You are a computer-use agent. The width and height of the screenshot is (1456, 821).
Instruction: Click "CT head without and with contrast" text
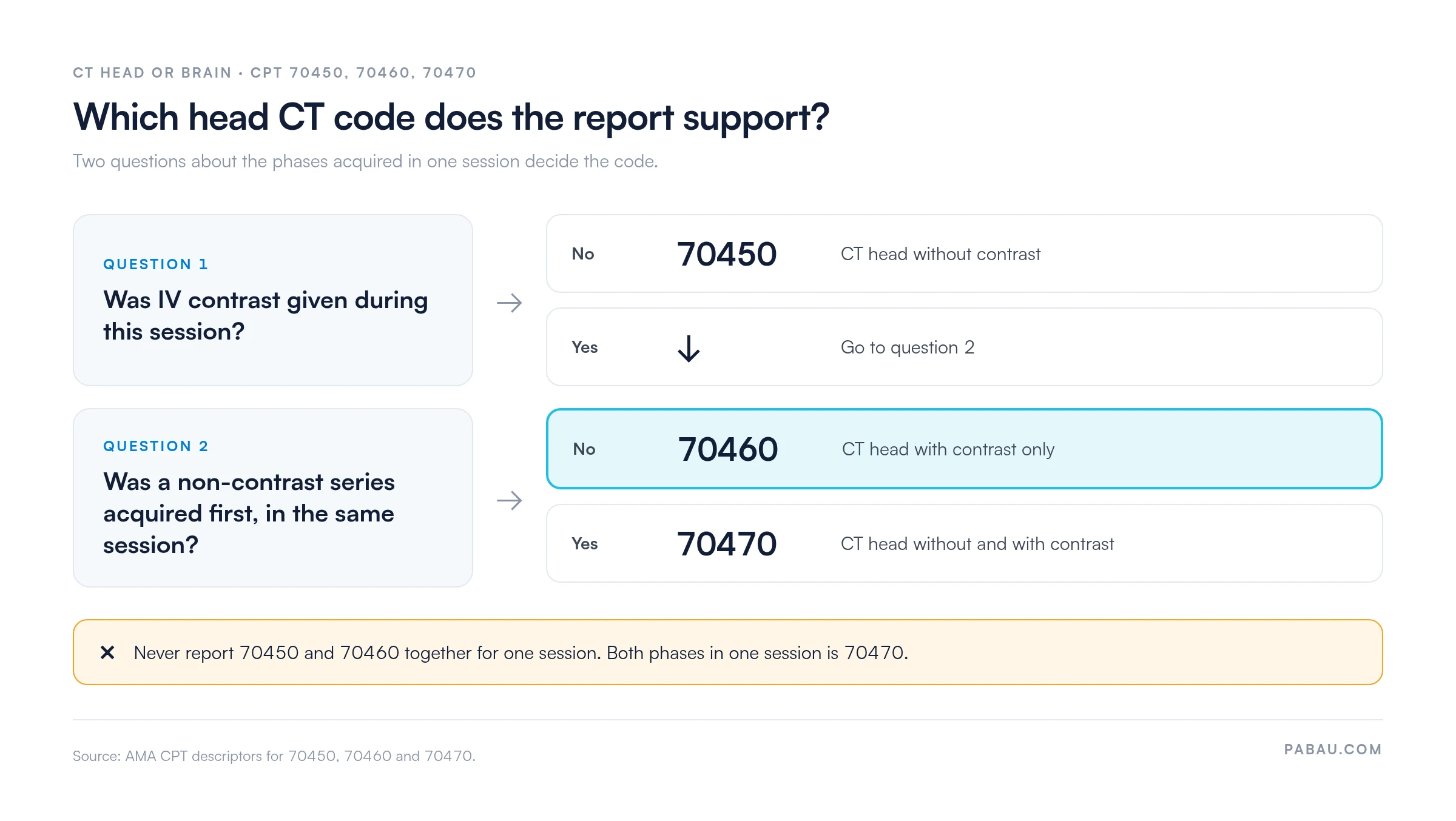point(977,544)
